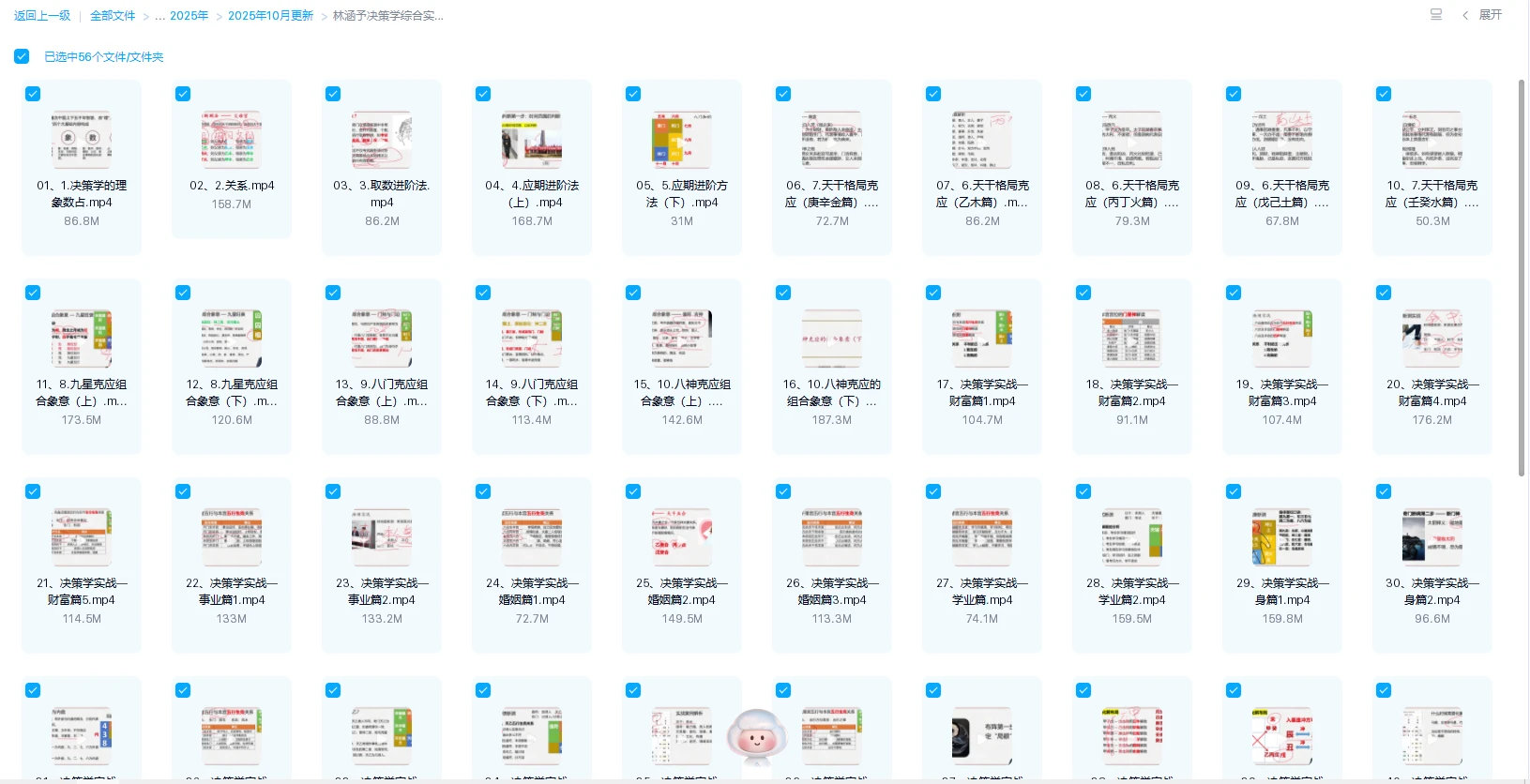Viewport: 1530px width, 784px height.
Task: Toggle checkbox of 05、5.应期进阶方法（下）
Action: click(633, 94)
